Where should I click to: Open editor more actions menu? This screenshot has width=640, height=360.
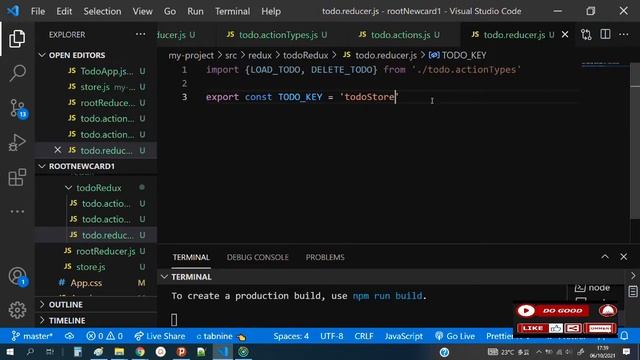[624, 35]
